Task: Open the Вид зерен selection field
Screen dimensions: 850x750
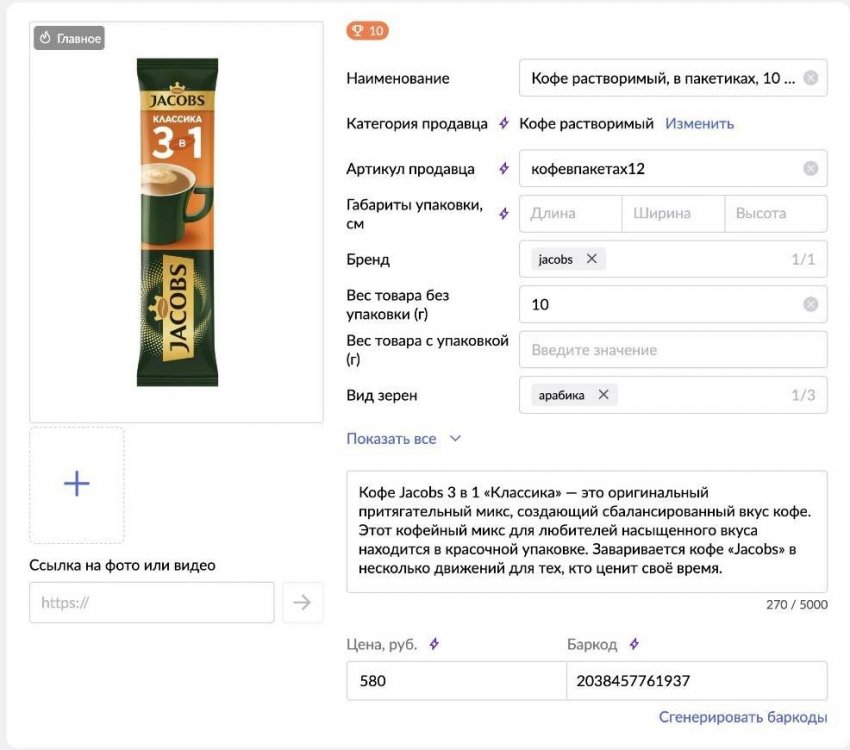Action: pos(700,395)
